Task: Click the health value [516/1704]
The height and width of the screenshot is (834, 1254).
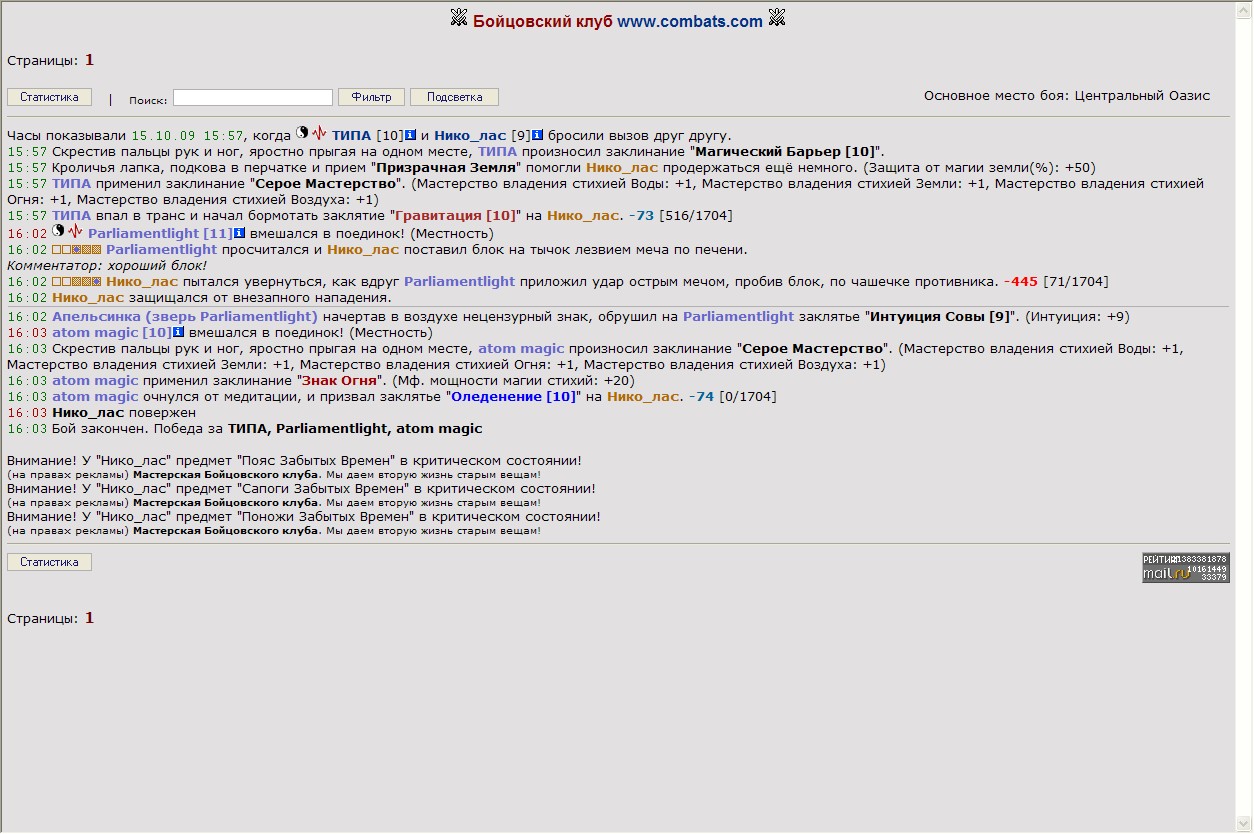Action: [x=696, y=216]
